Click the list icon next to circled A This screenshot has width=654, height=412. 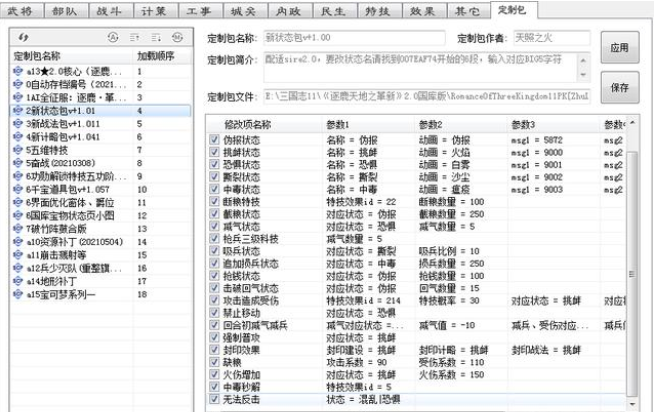coord(134,37)
